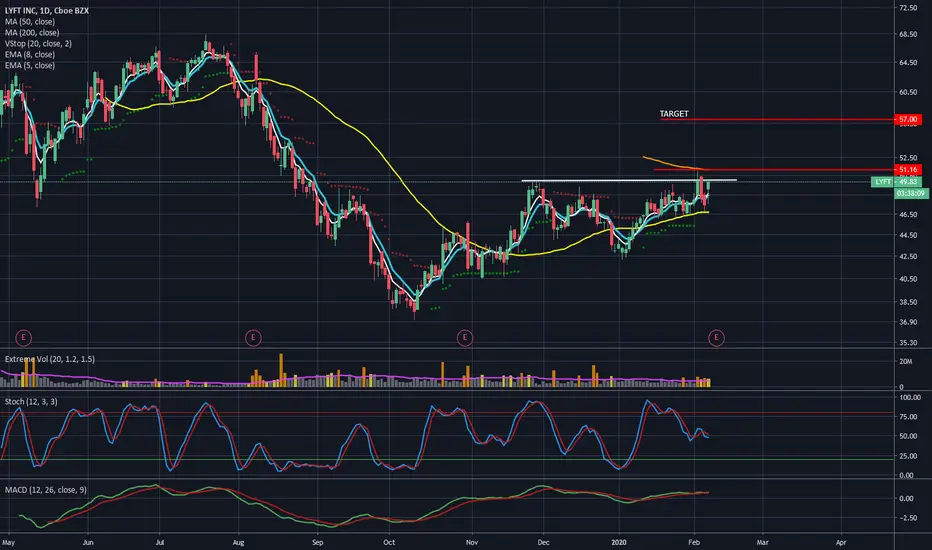Click the Sep date on time axis
This screenshot has width=932, height=550.
click(x=317, y=542)
